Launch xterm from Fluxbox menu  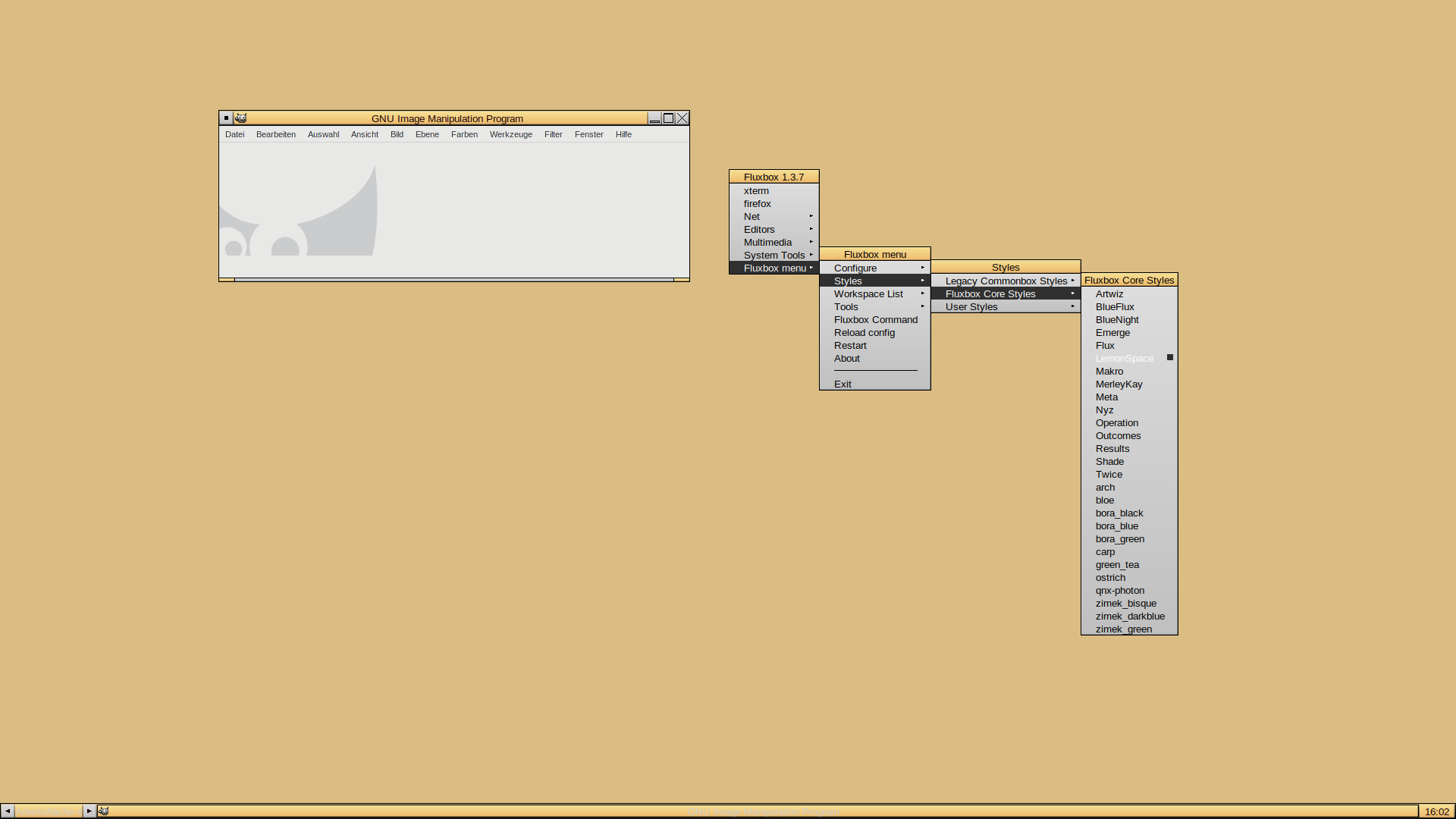click(774, 190)
